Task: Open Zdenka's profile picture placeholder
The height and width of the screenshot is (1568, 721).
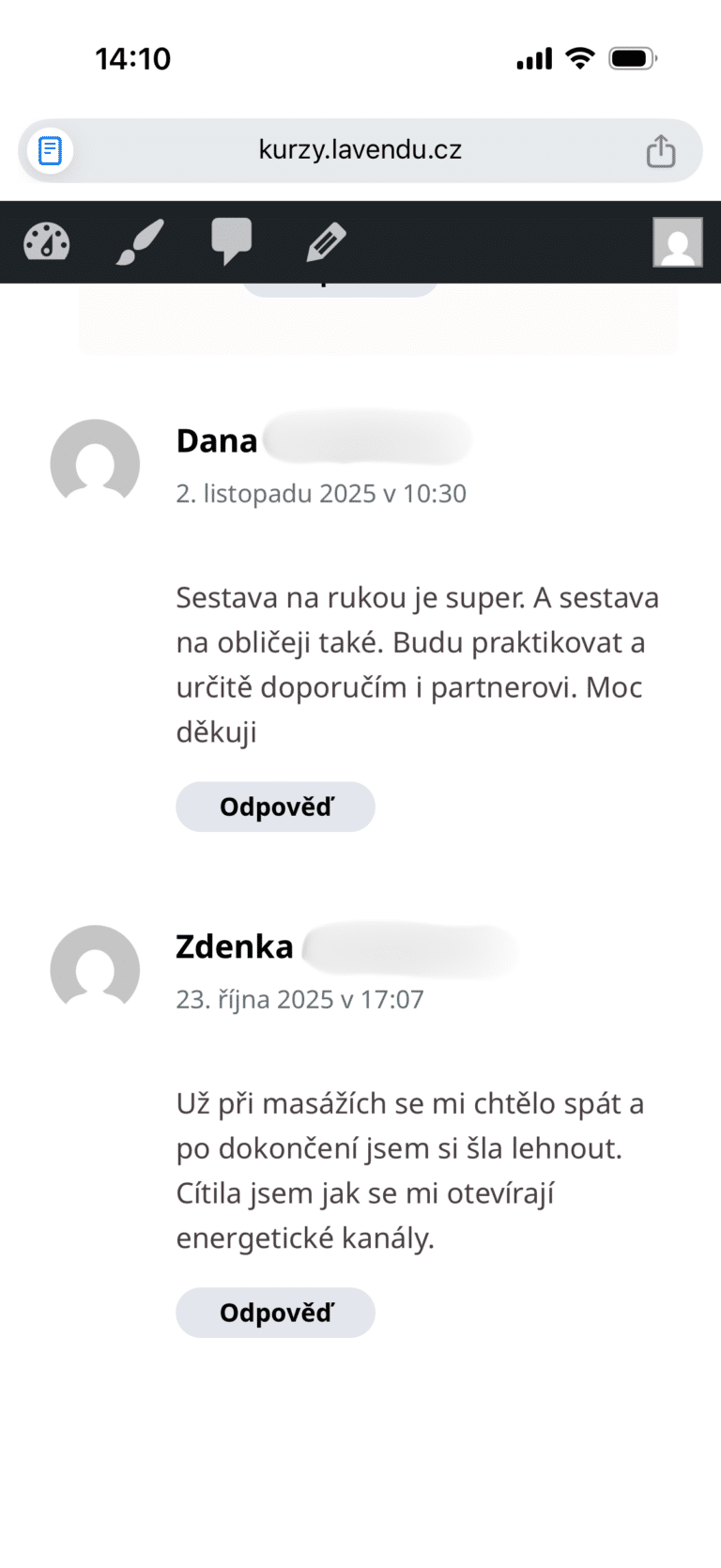Action: (95, 969)
